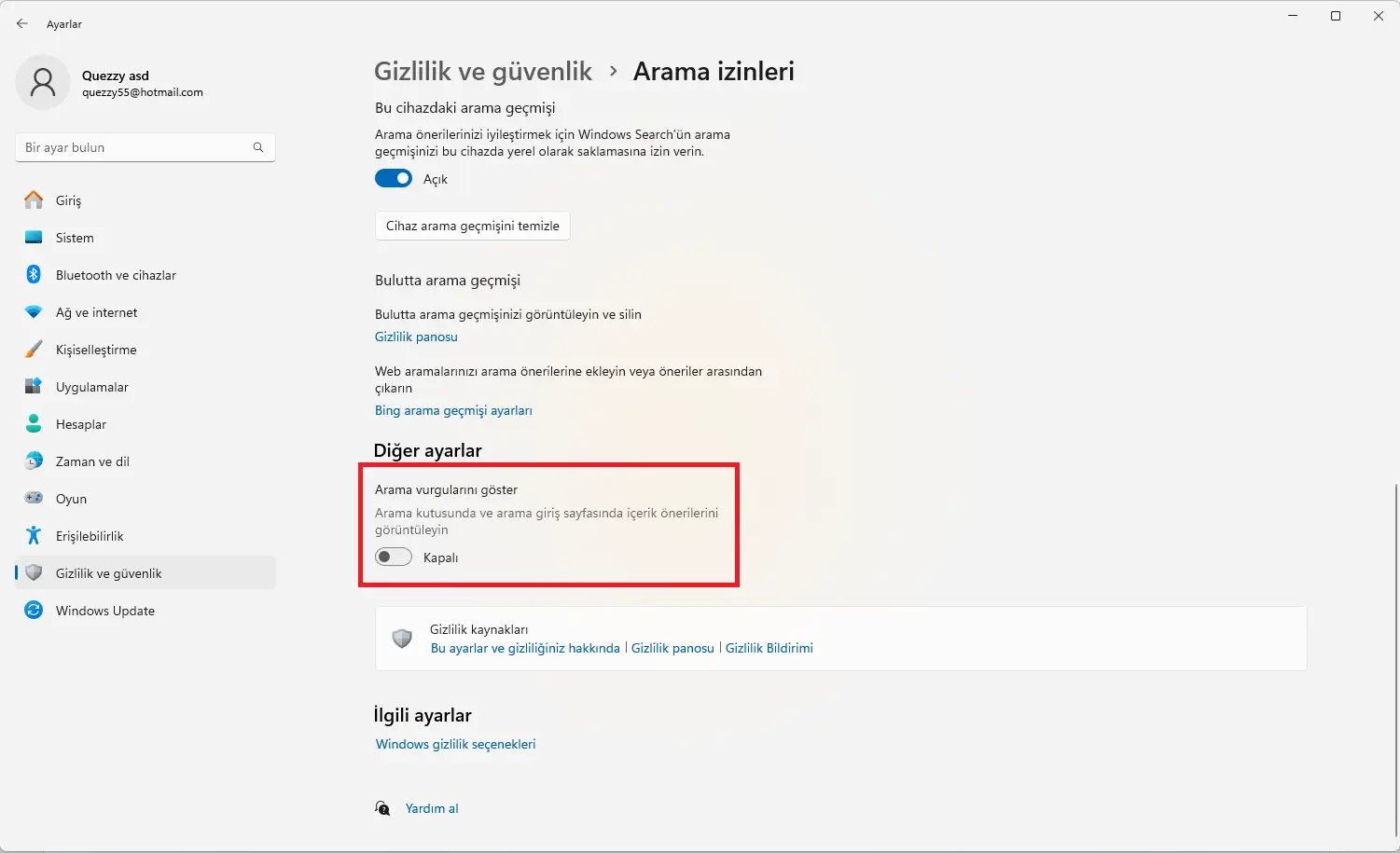
Task: Open Bluetooth ve cihazlar icon
Action: pyautogui.click(x=34, y=274)
